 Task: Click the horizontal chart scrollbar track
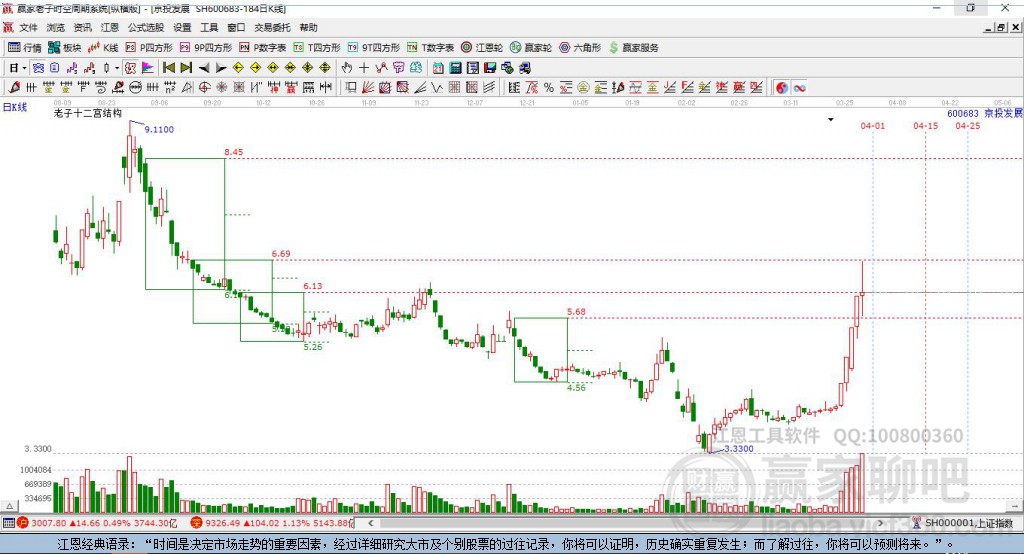pyautogui.click(x=625, y=523)
